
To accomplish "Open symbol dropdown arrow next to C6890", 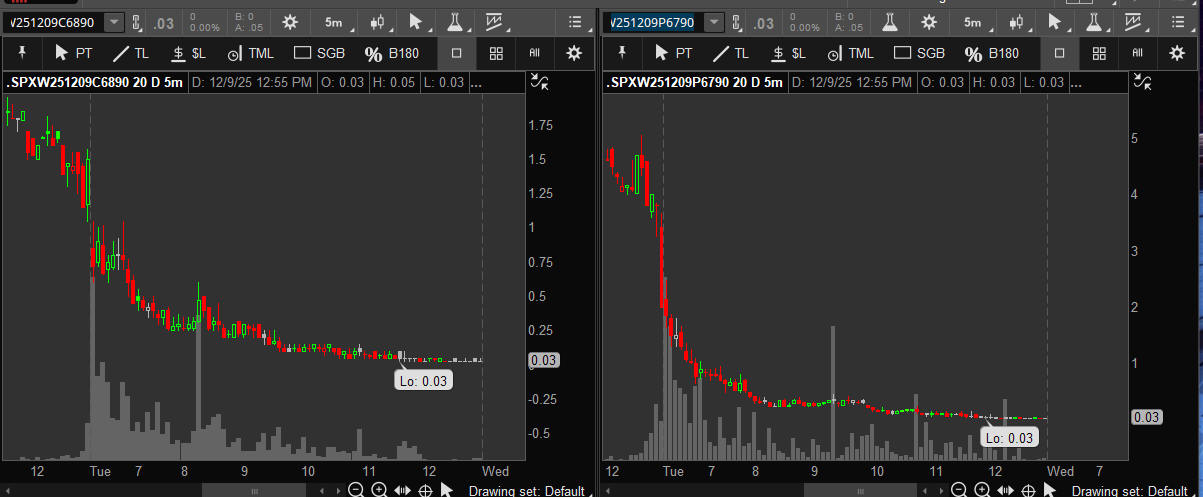I will point(114,22).
